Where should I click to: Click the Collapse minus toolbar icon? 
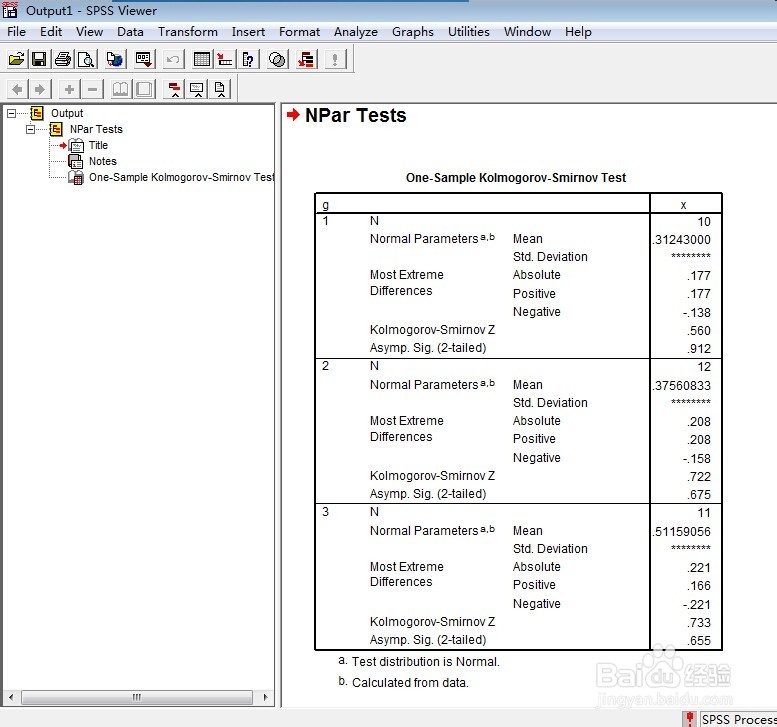tap(92, 89)
